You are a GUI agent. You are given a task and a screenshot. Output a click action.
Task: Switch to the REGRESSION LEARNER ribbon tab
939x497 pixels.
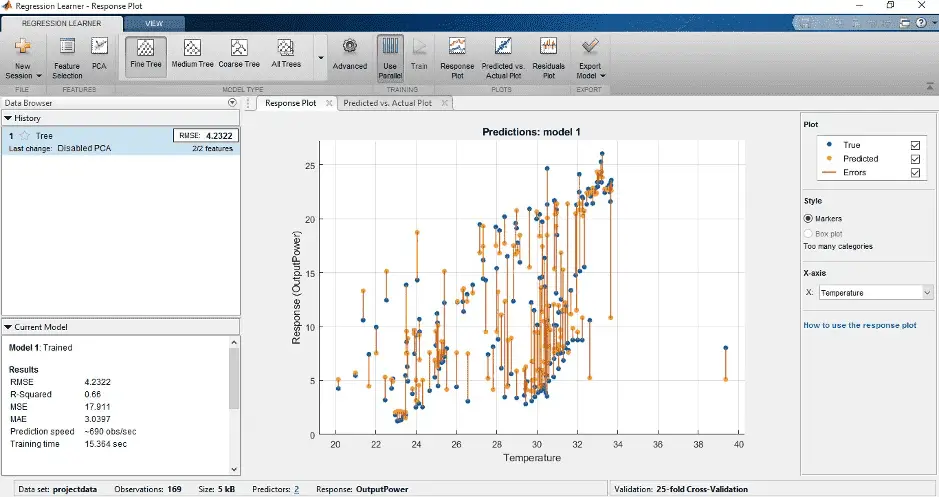click(x=62, y=23)
